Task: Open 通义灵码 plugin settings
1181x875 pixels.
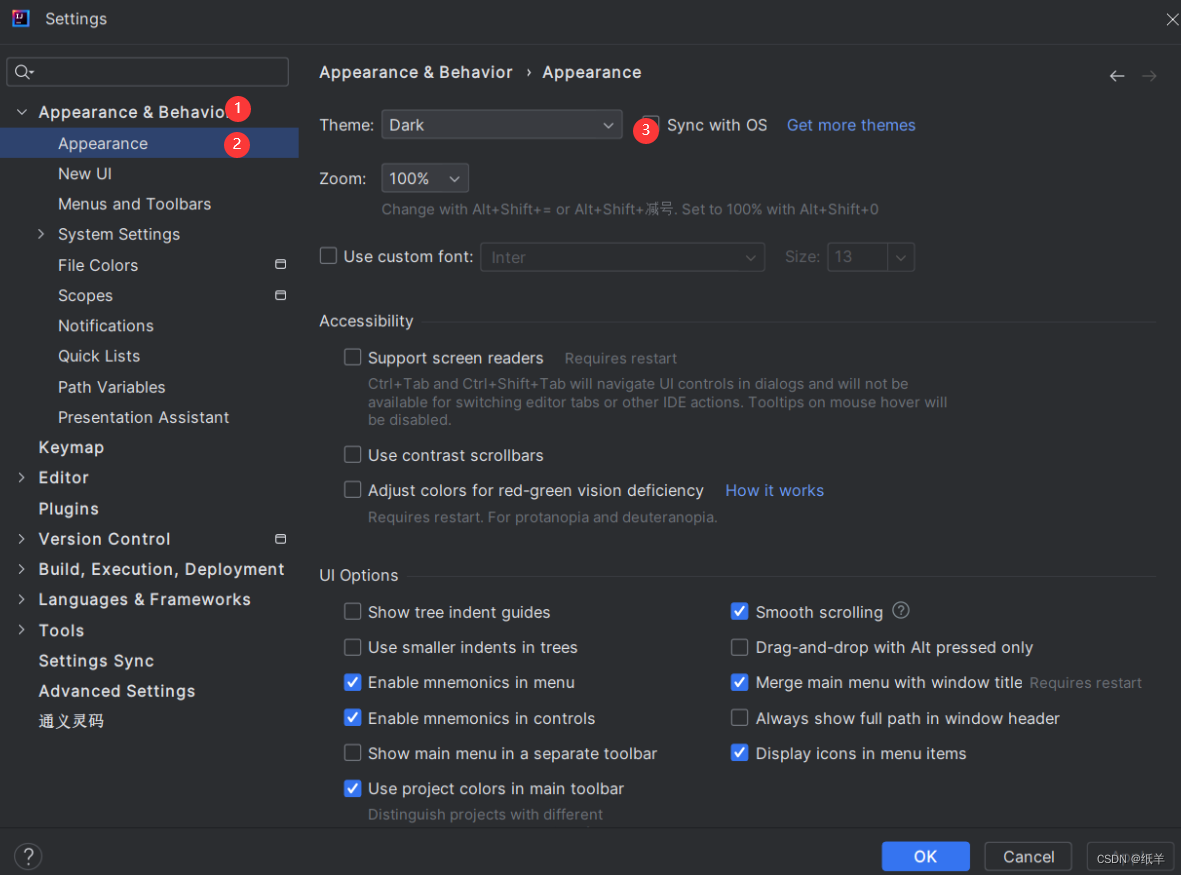Action: tap(72, 721)
